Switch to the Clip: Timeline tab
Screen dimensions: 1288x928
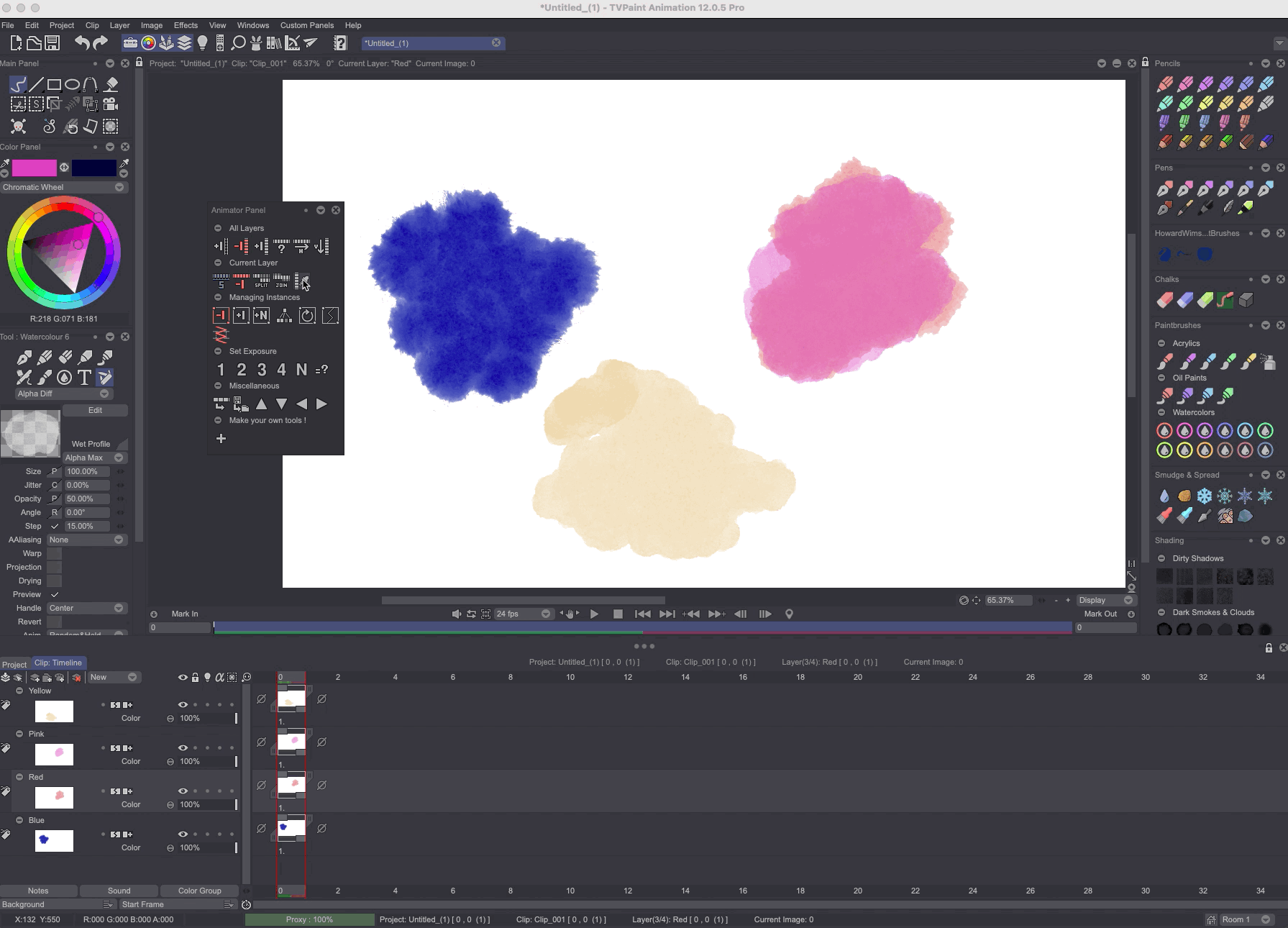(x=58, y=663)
